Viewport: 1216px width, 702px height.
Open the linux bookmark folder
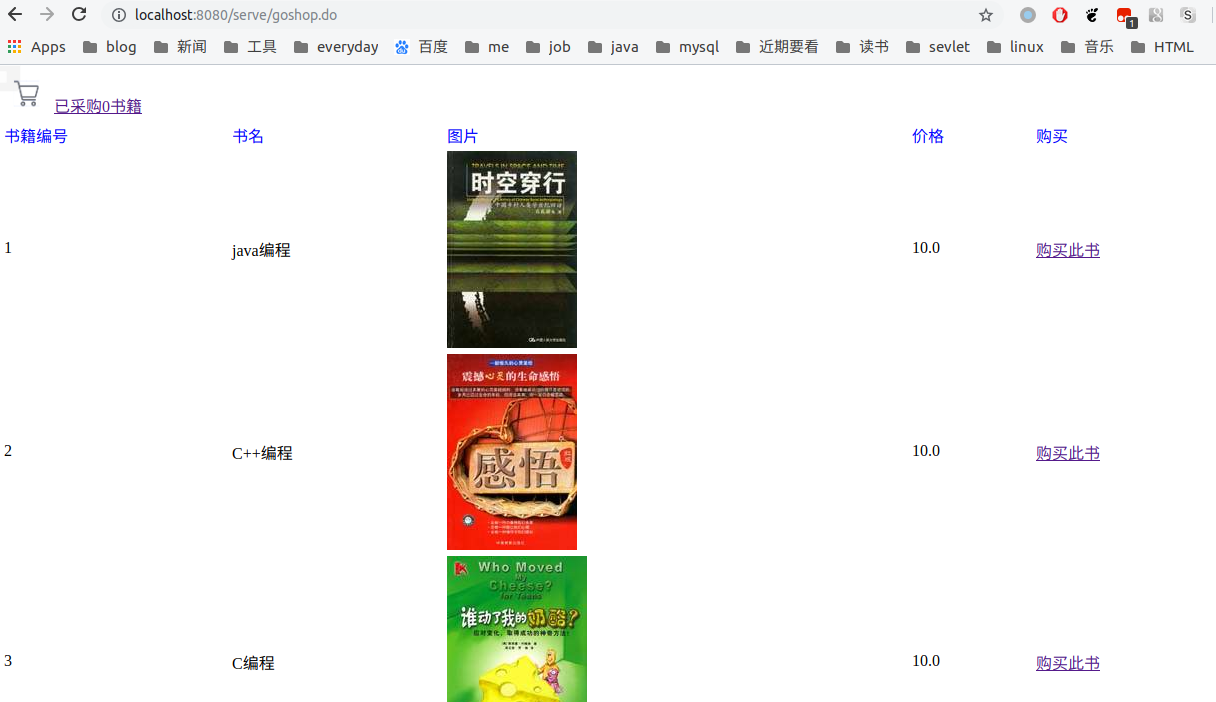pos(1015,47)
